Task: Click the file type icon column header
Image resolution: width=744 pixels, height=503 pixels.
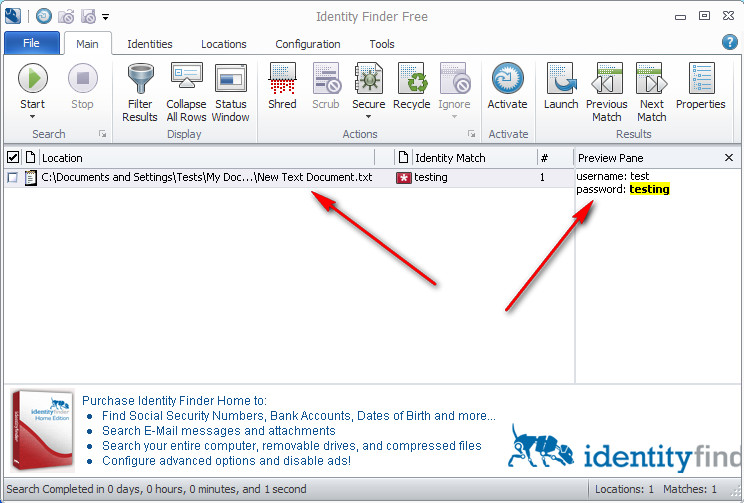Action: (30, 157)
